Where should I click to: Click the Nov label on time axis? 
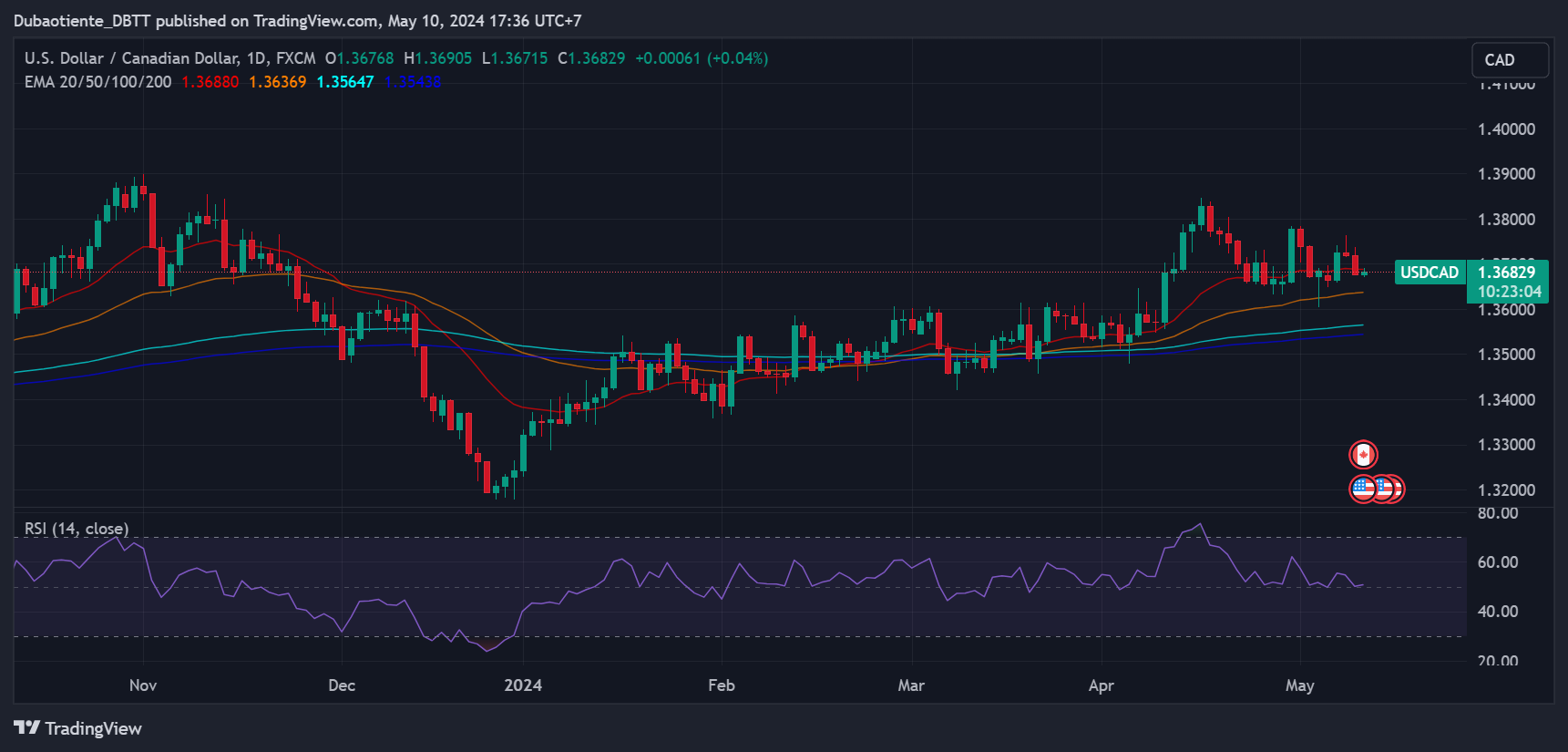143,685
